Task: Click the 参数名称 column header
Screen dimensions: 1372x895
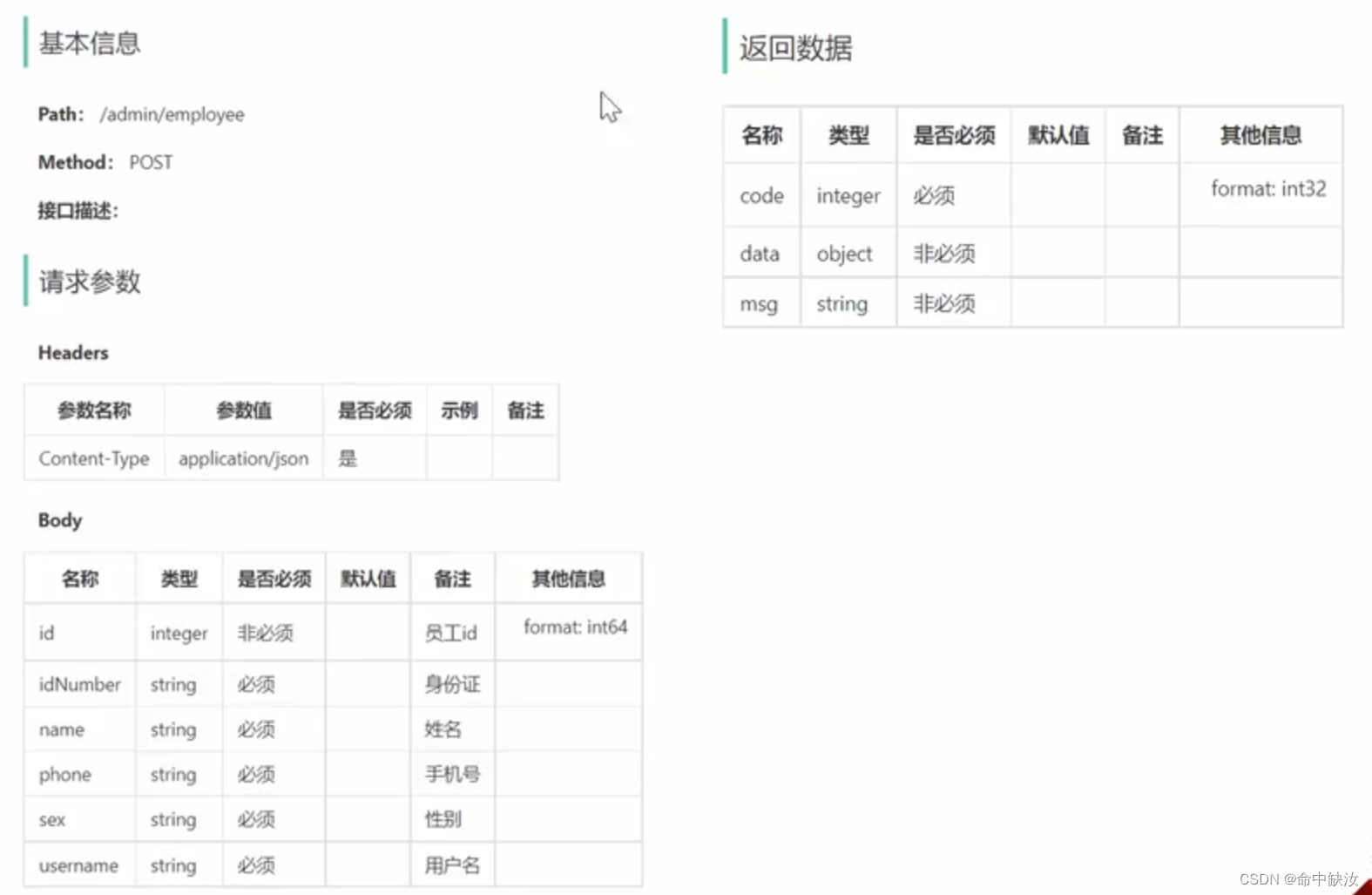Action: coord(94,410)
